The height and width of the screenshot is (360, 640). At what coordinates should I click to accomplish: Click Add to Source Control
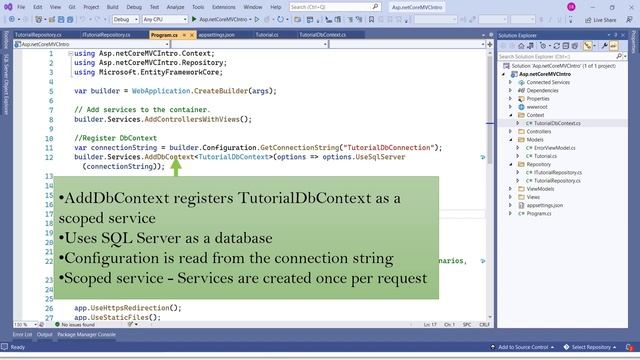(522, 347)
